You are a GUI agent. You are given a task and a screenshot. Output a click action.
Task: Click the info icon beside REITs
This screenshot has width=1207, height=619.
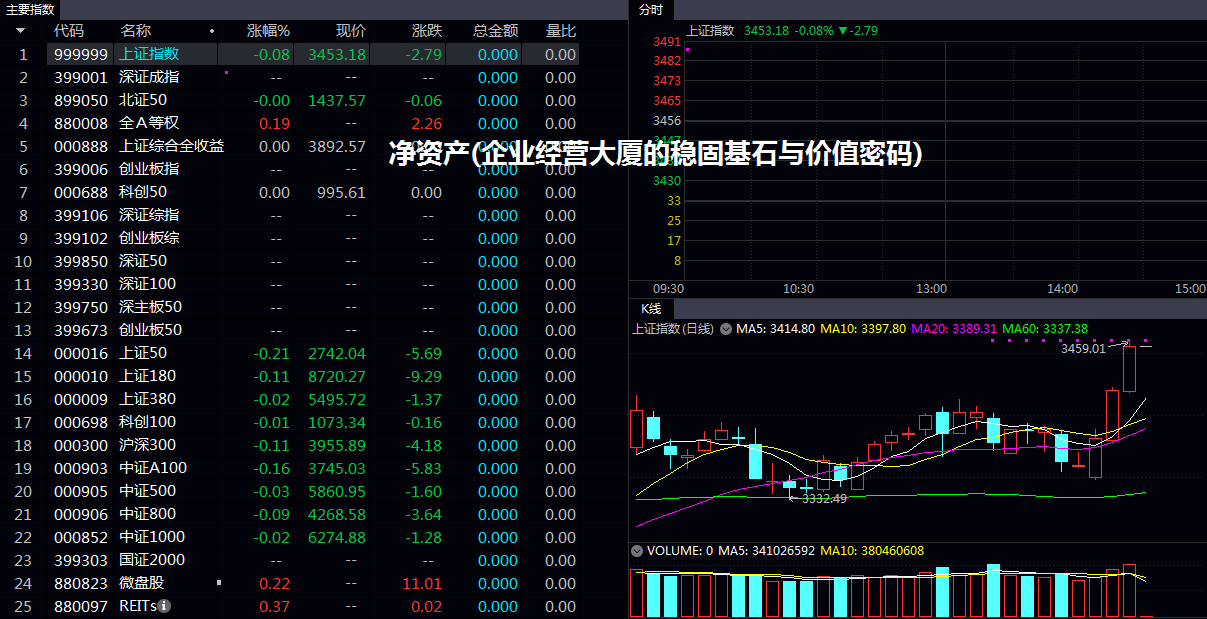164,606
